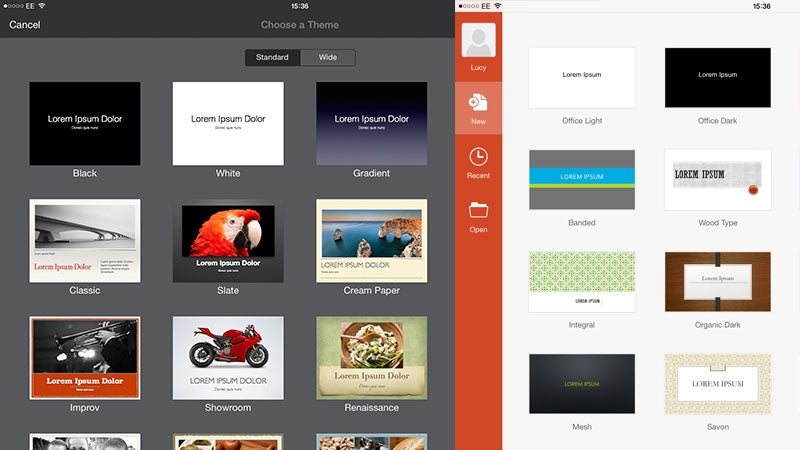The height and width of the screenshot is (450, 800).
Task: Pick the Renaissance theme thumbnail
Action: pos(371,358)
